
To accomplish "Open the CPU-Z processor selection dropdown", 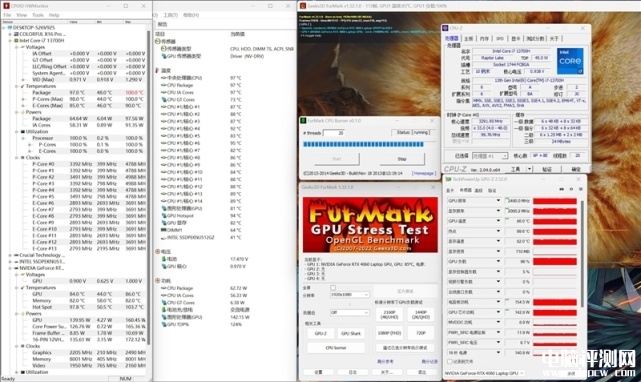I will coord(490,156).
